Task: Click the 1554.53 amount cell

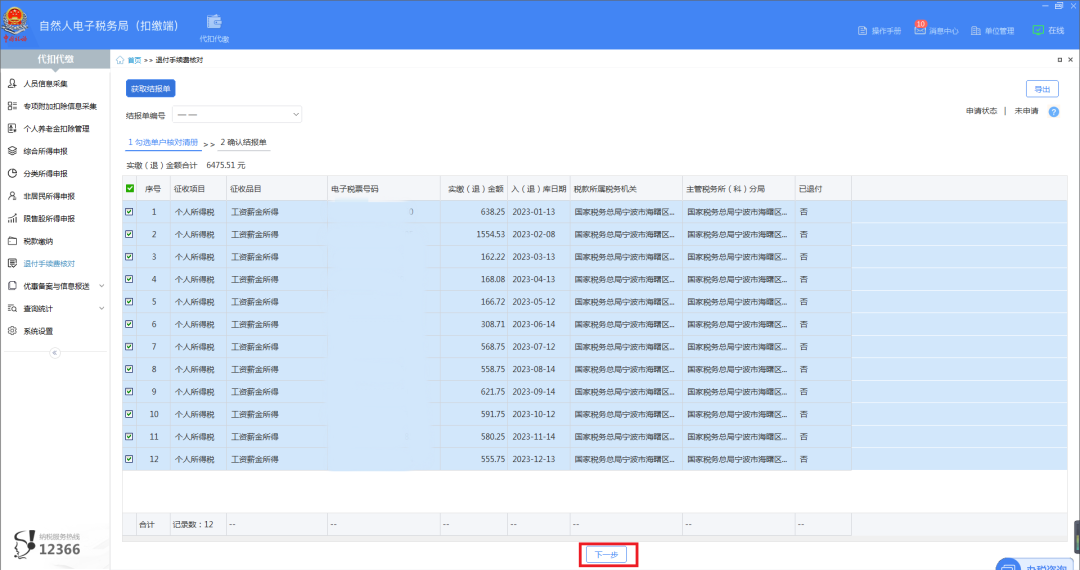Action: coord(490,234)
